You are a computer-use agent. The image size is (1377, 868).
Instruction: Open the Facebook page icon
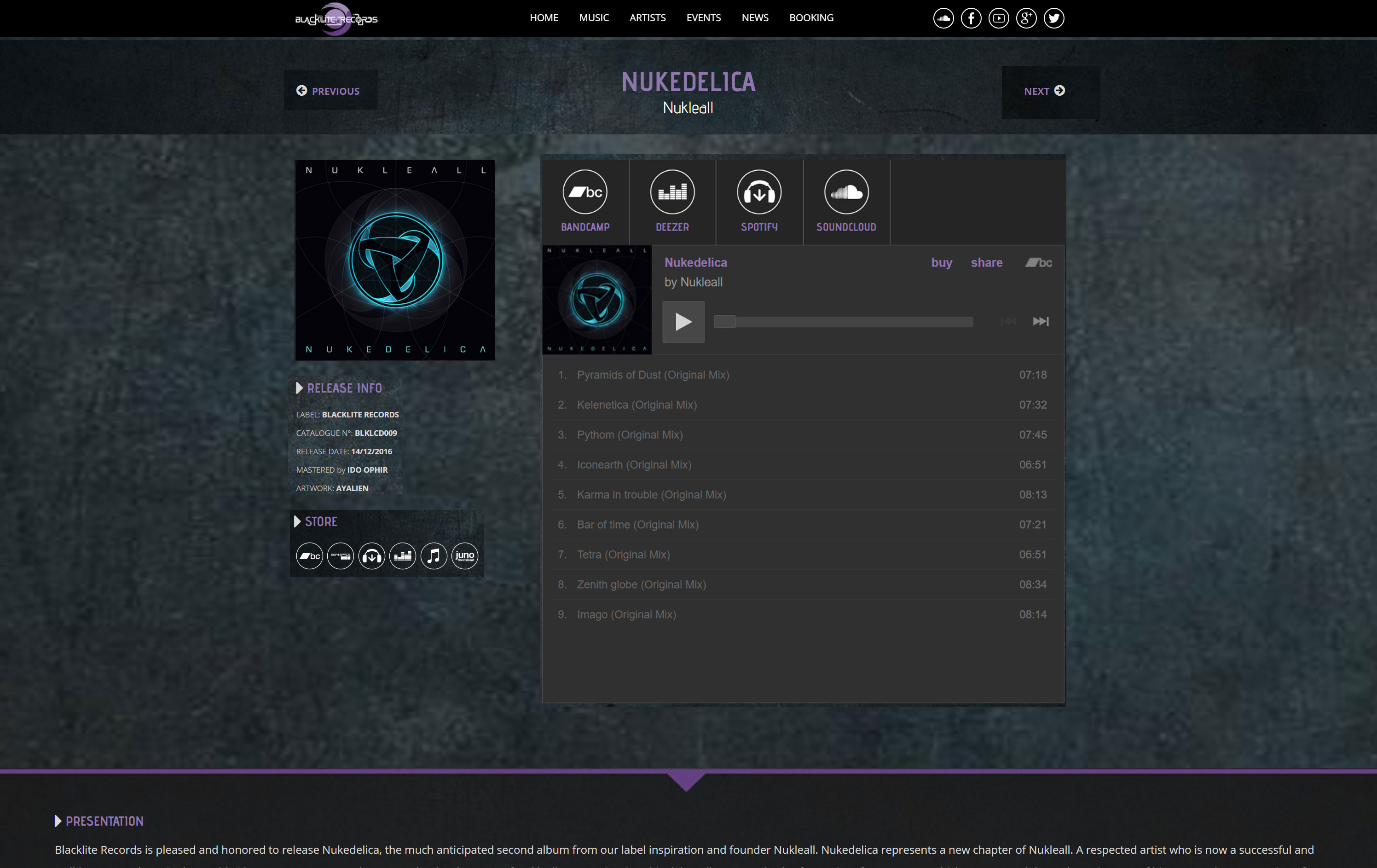[x=971, y=18]
